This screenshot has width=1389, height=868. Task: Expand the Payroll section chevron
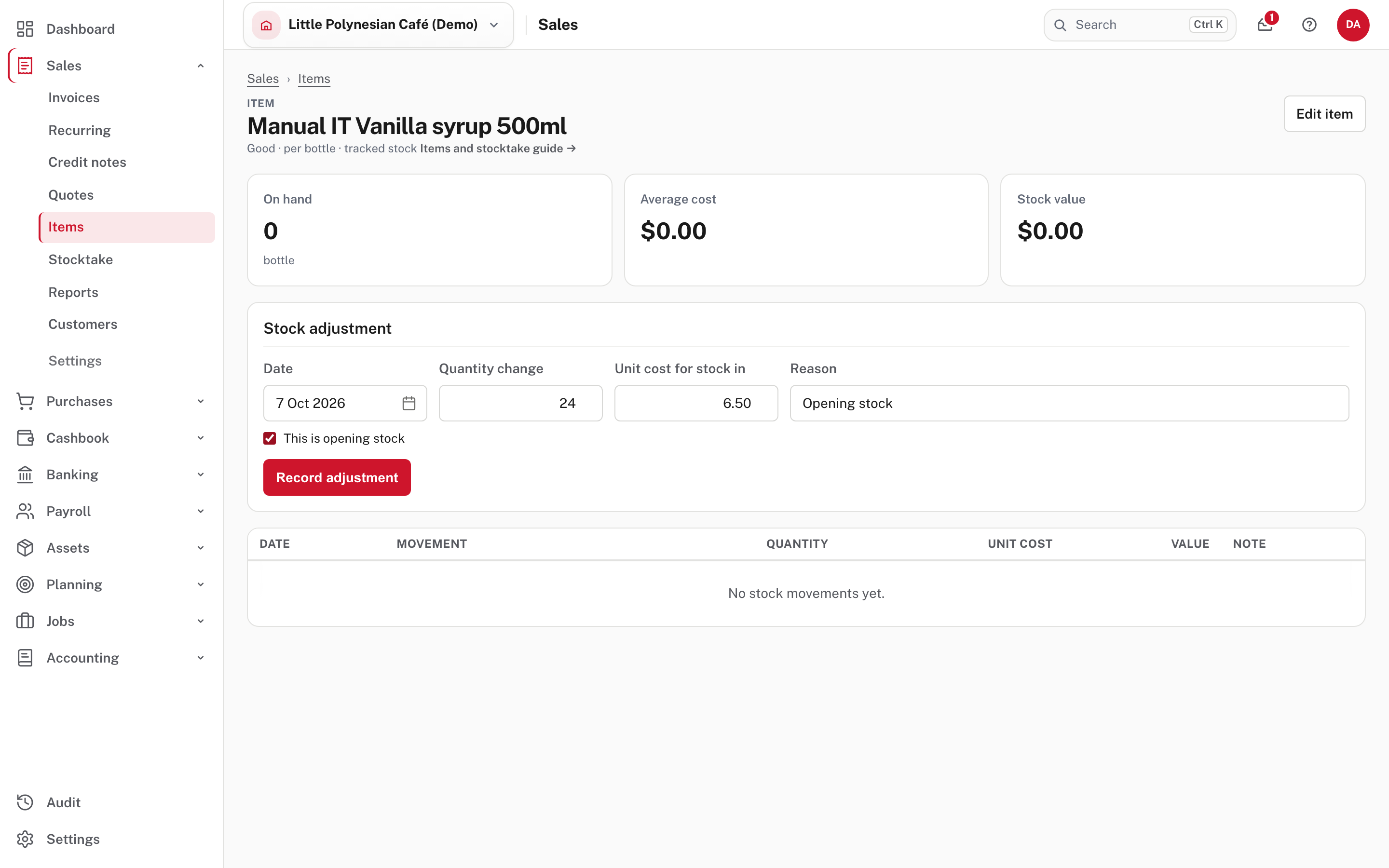click(x=200, y=511)
